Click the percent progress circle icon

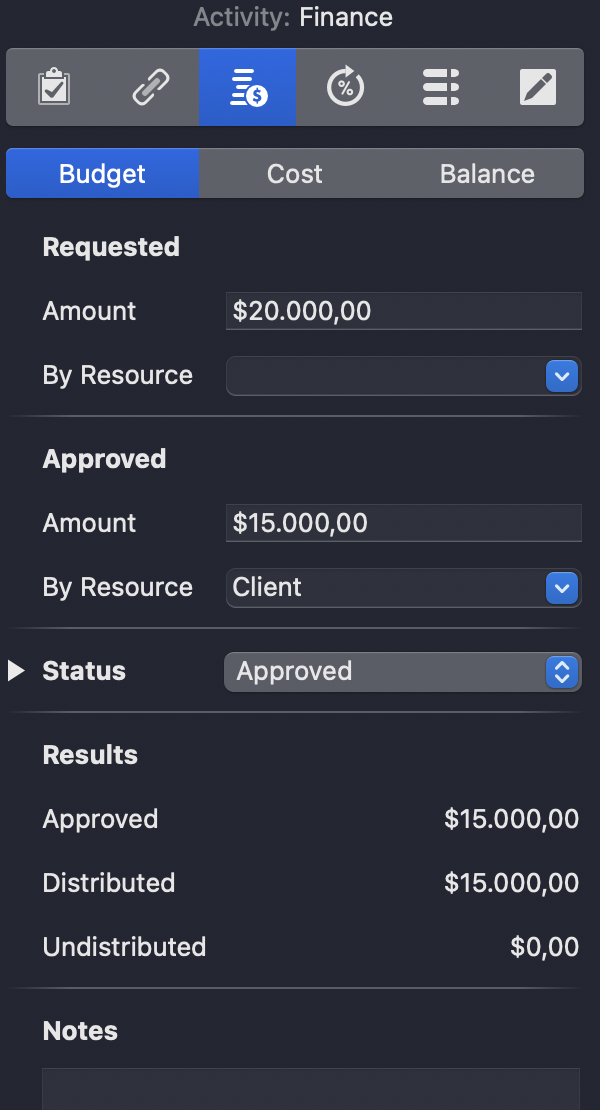(344, 87)
